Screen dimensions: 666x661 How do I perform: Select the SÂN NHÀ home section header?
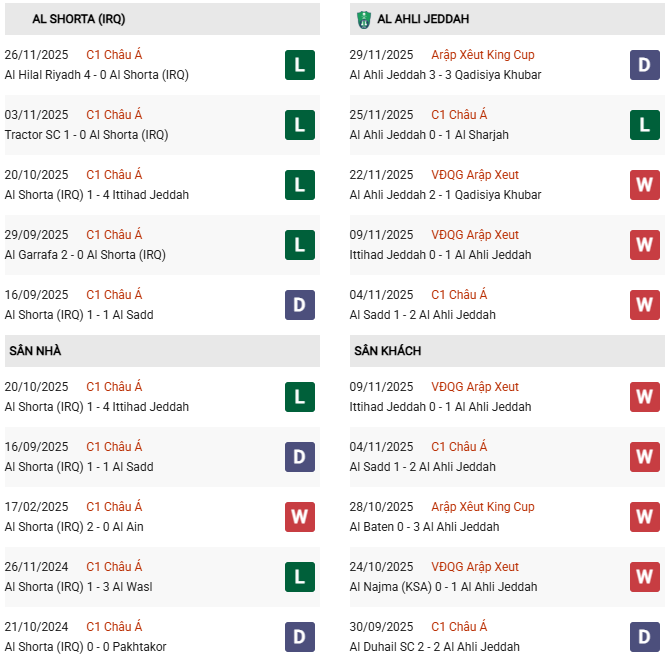tap(36, 351)
